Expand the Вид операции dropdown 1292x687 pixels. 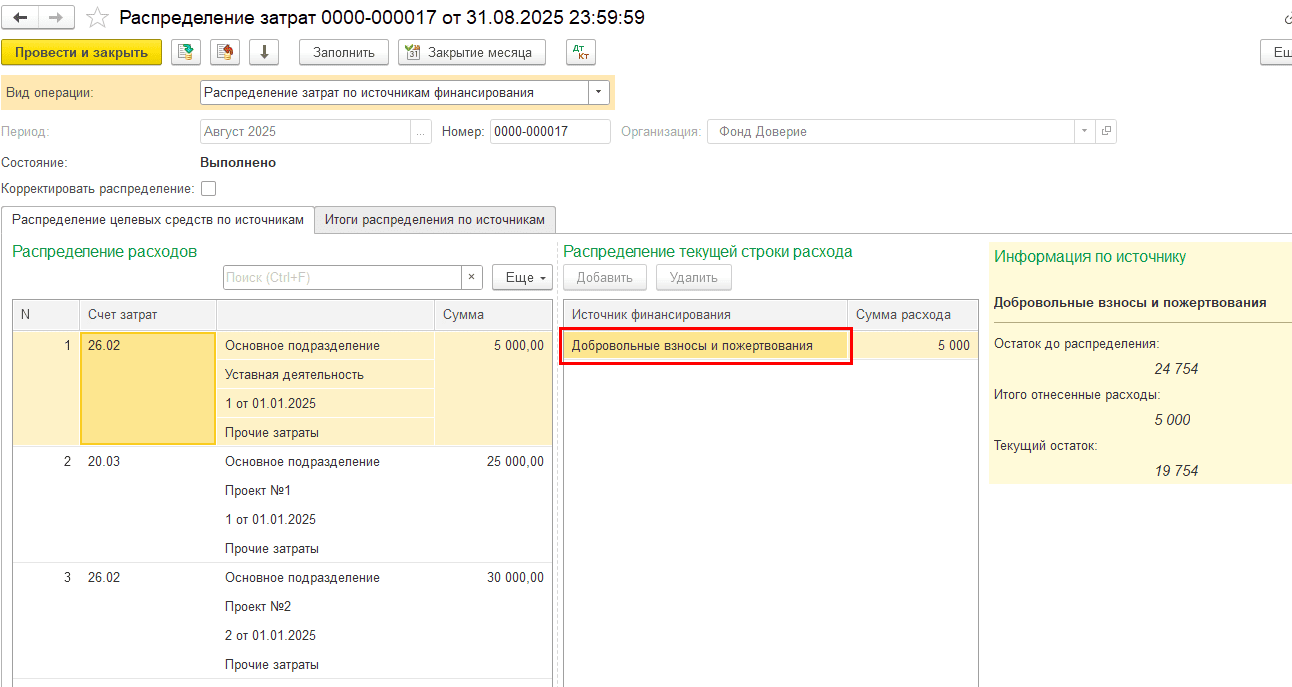coord(599,92)
